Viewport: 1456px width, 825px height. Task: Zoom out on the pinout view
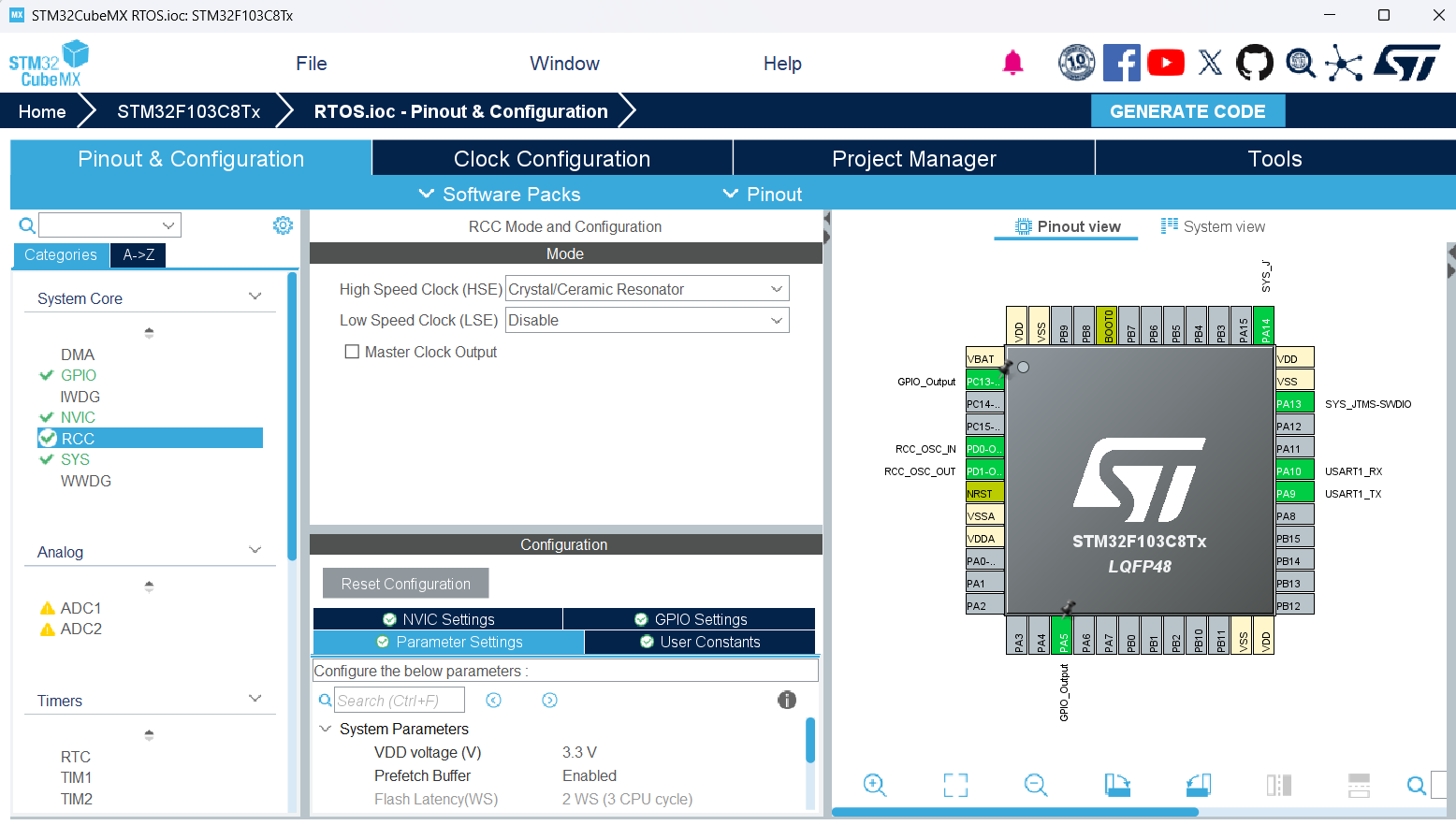(1036, 785)
